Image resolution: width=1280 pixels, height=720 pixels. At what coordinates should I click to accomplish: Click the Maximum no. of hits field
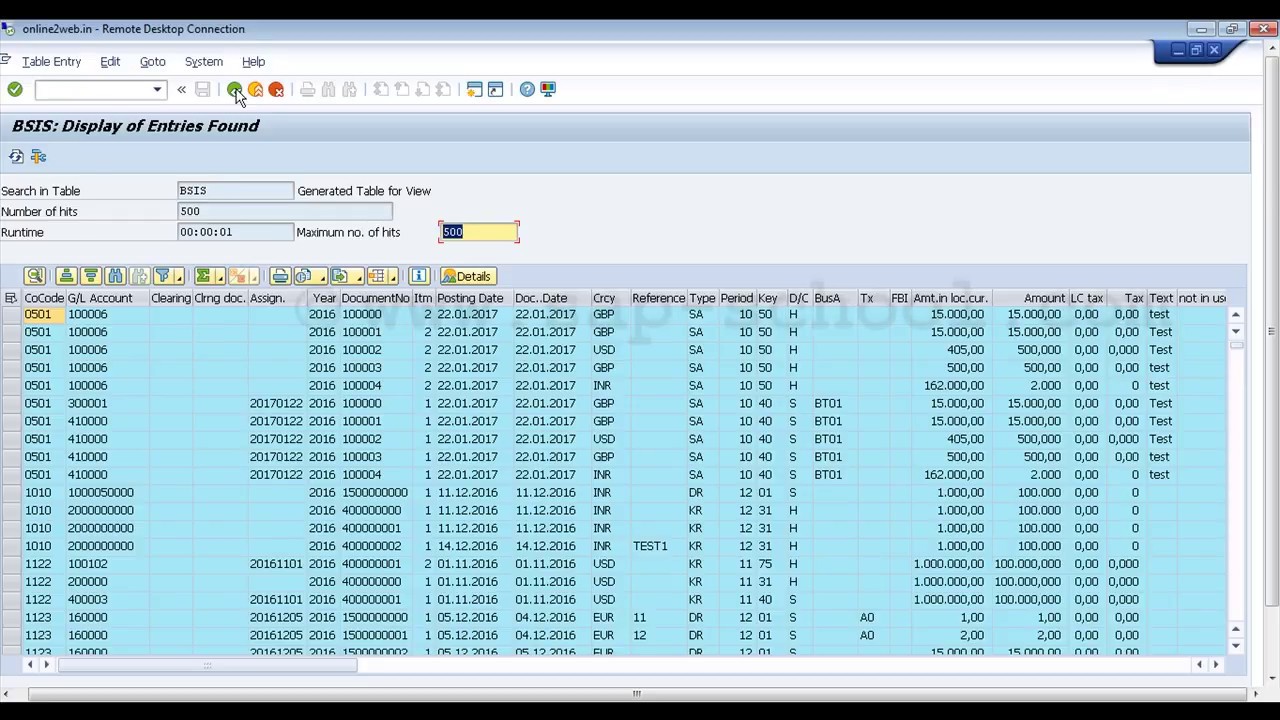coord(479,232)
